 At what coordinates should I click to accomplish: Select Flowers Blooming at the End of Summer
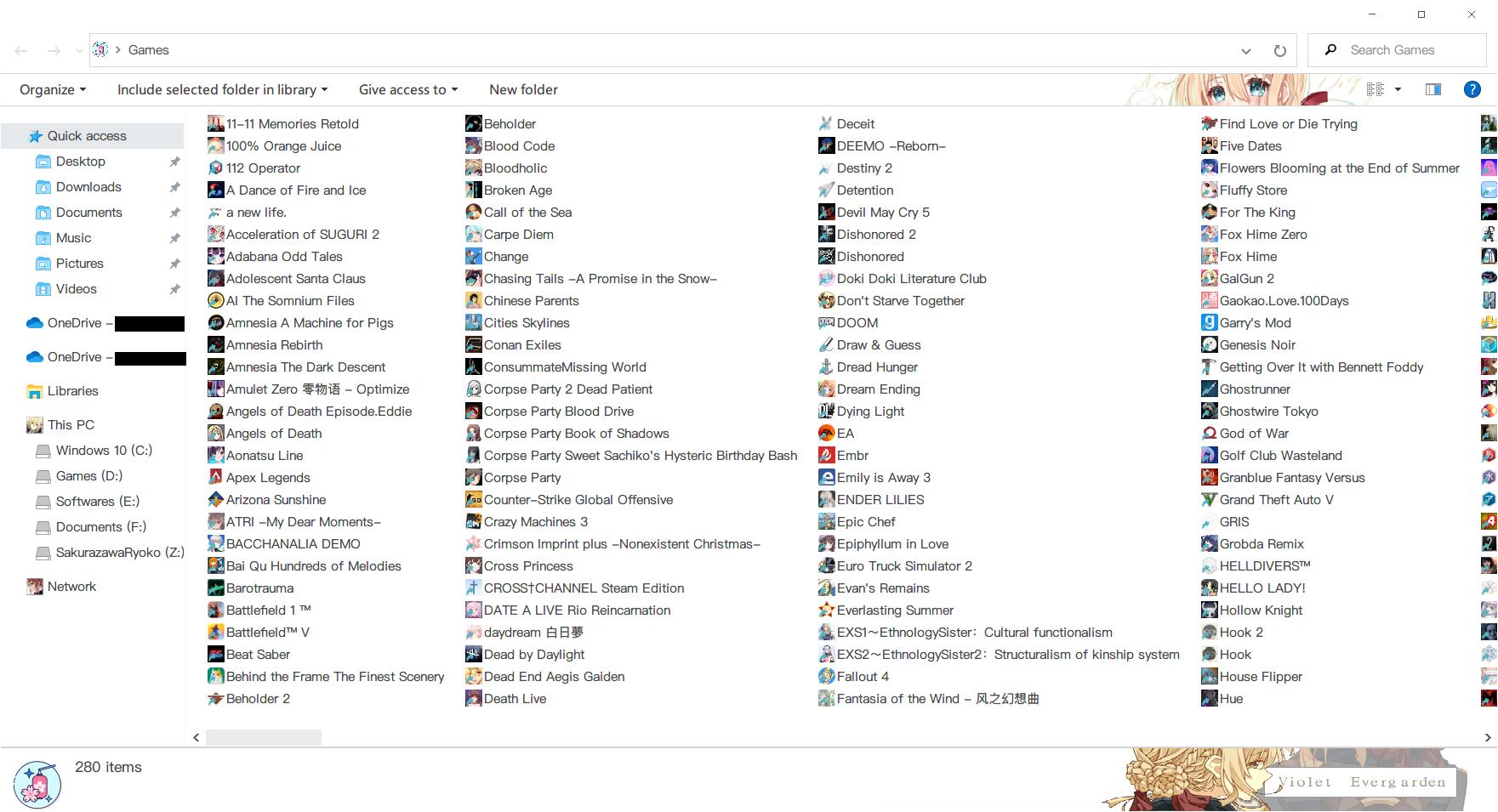pyautogui.click(x=1339, y=168)
